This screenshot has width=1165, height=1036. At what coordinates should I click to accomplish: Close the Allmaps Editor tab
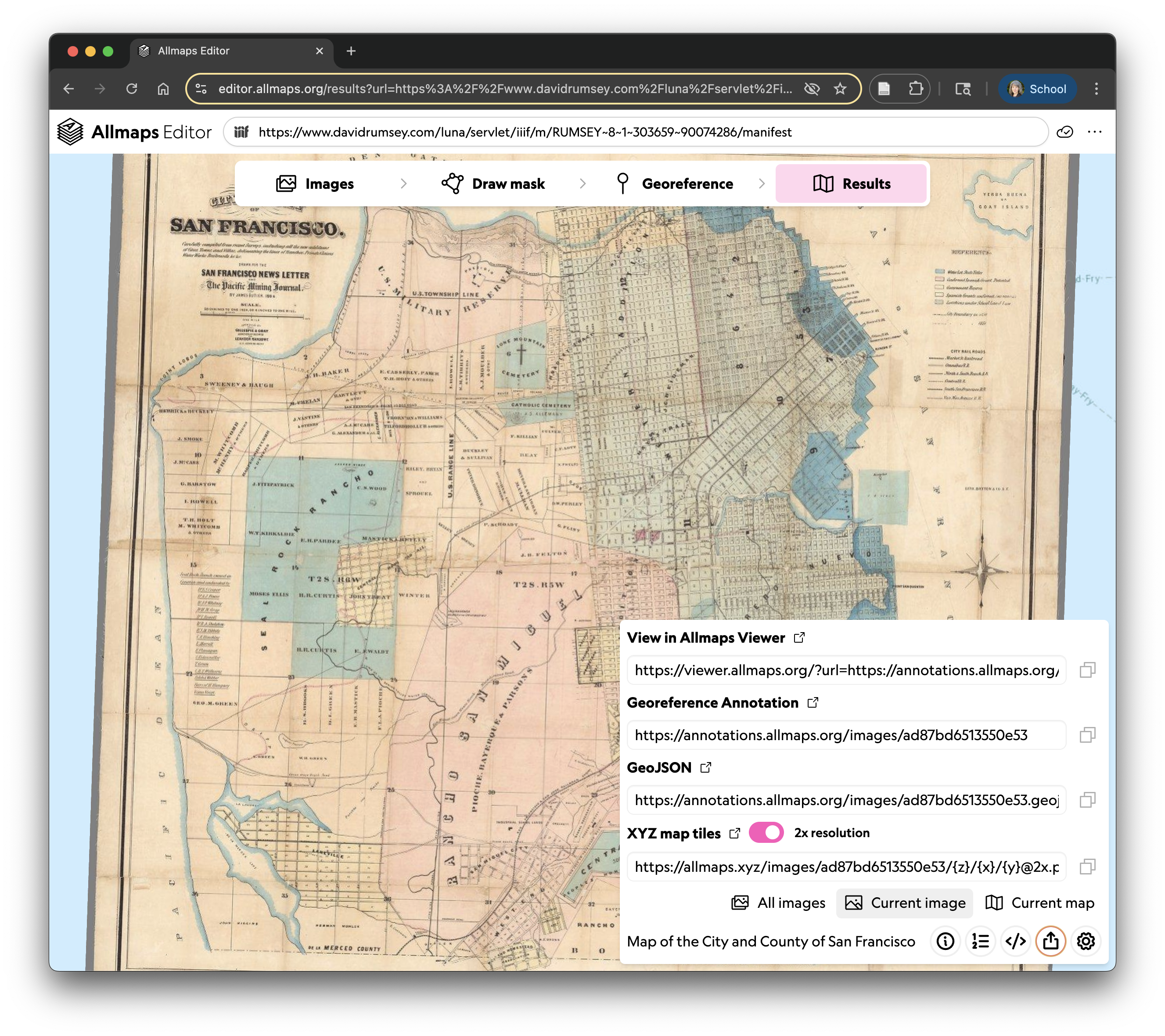[x=319, y=51]
